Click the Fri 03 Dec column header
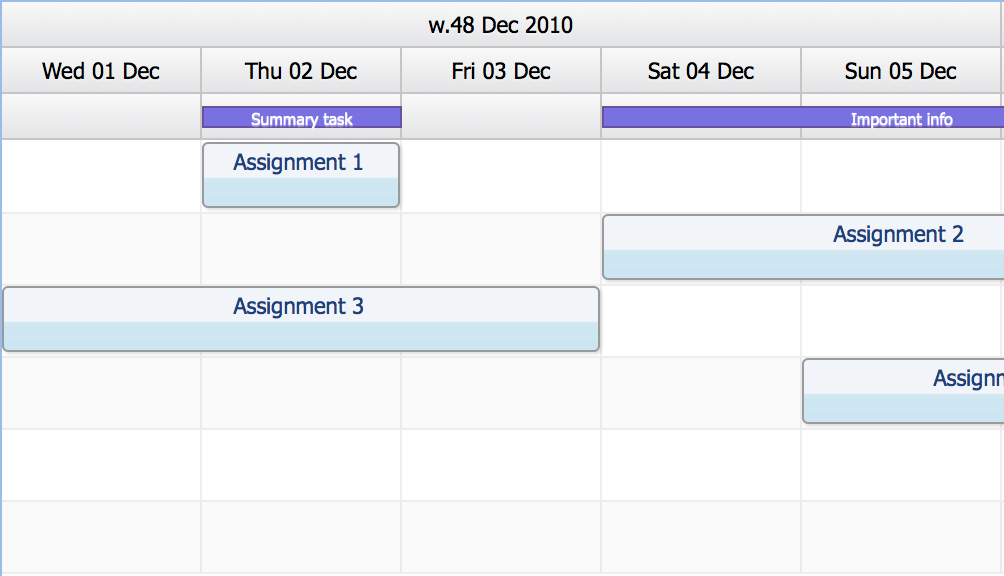Viewport: 1004px width, 576px height. [500, 70]
